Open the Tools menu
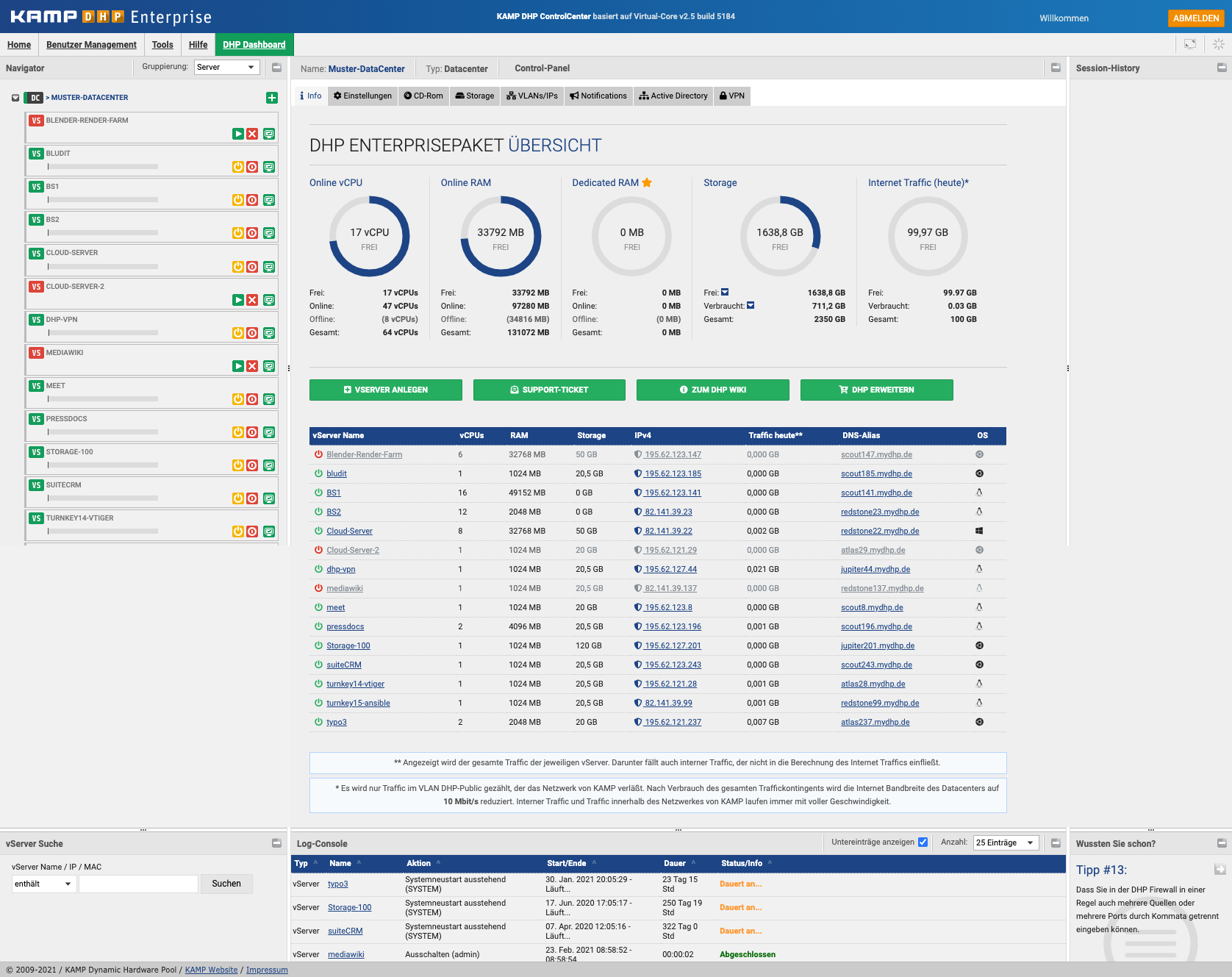 [162, 45]
